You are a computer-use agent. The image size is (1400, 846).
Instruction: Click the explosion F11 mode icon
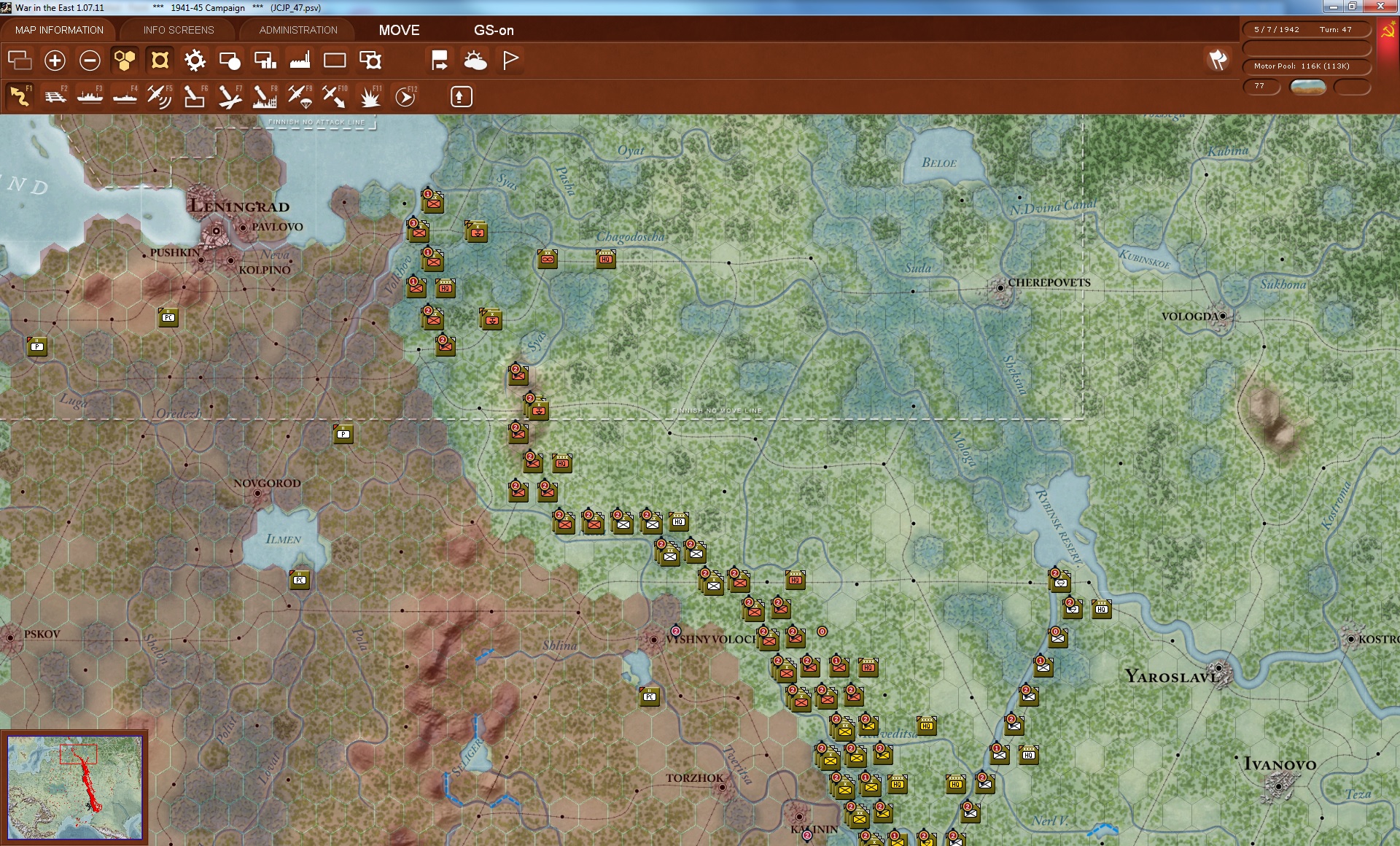pos(370,96)
